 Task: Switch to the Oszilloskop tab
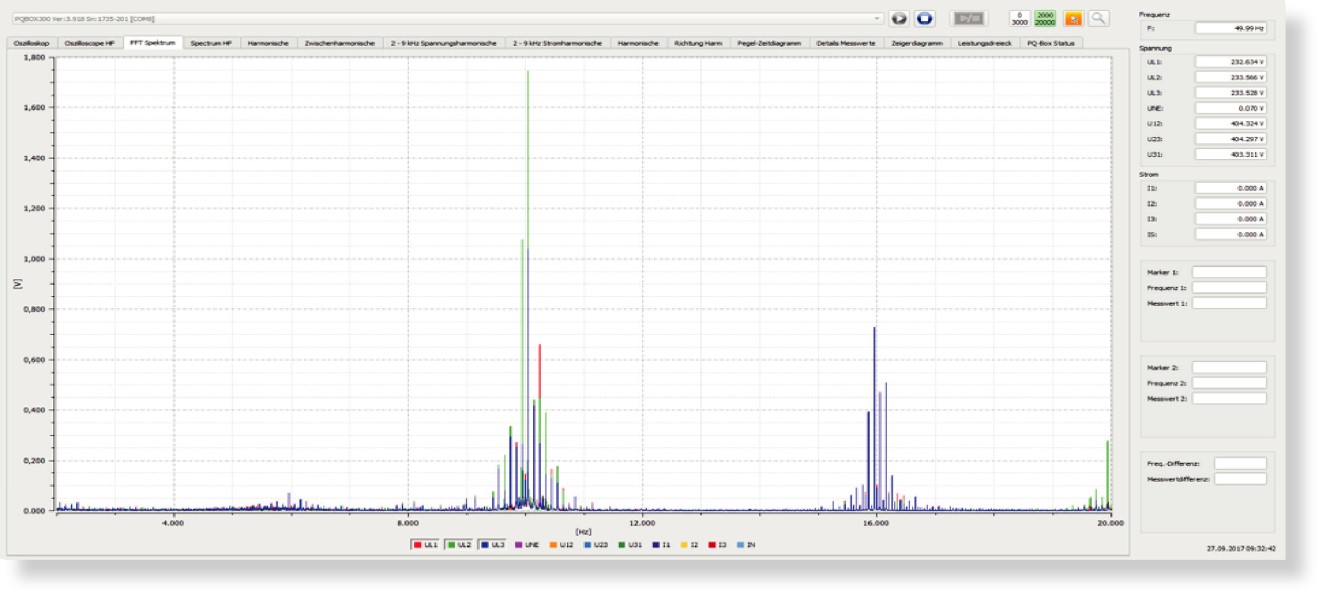click(31, 43)
